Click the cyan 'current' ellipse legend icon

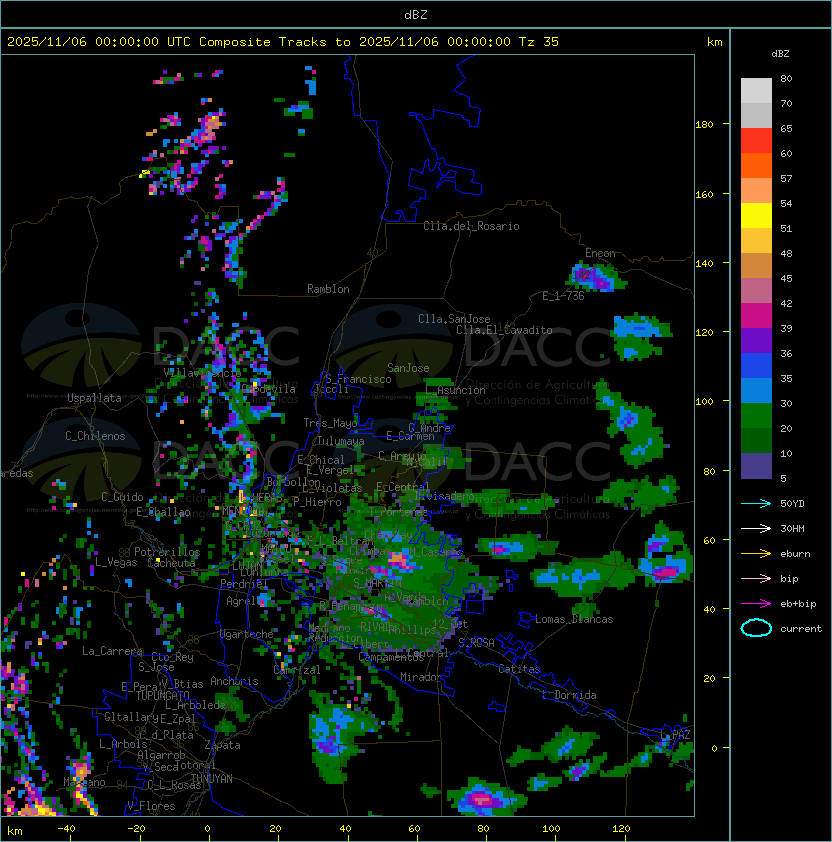click(x=756, y=628)
